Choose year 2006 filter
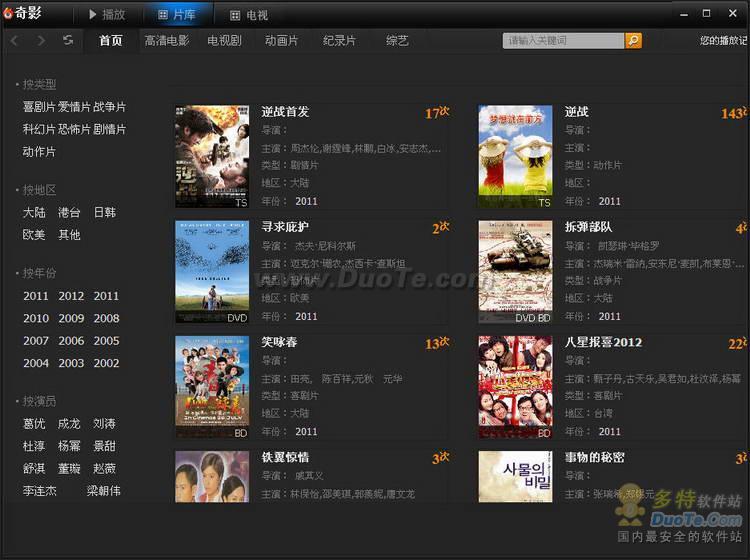The image size is (750, 560). [71, 341]
